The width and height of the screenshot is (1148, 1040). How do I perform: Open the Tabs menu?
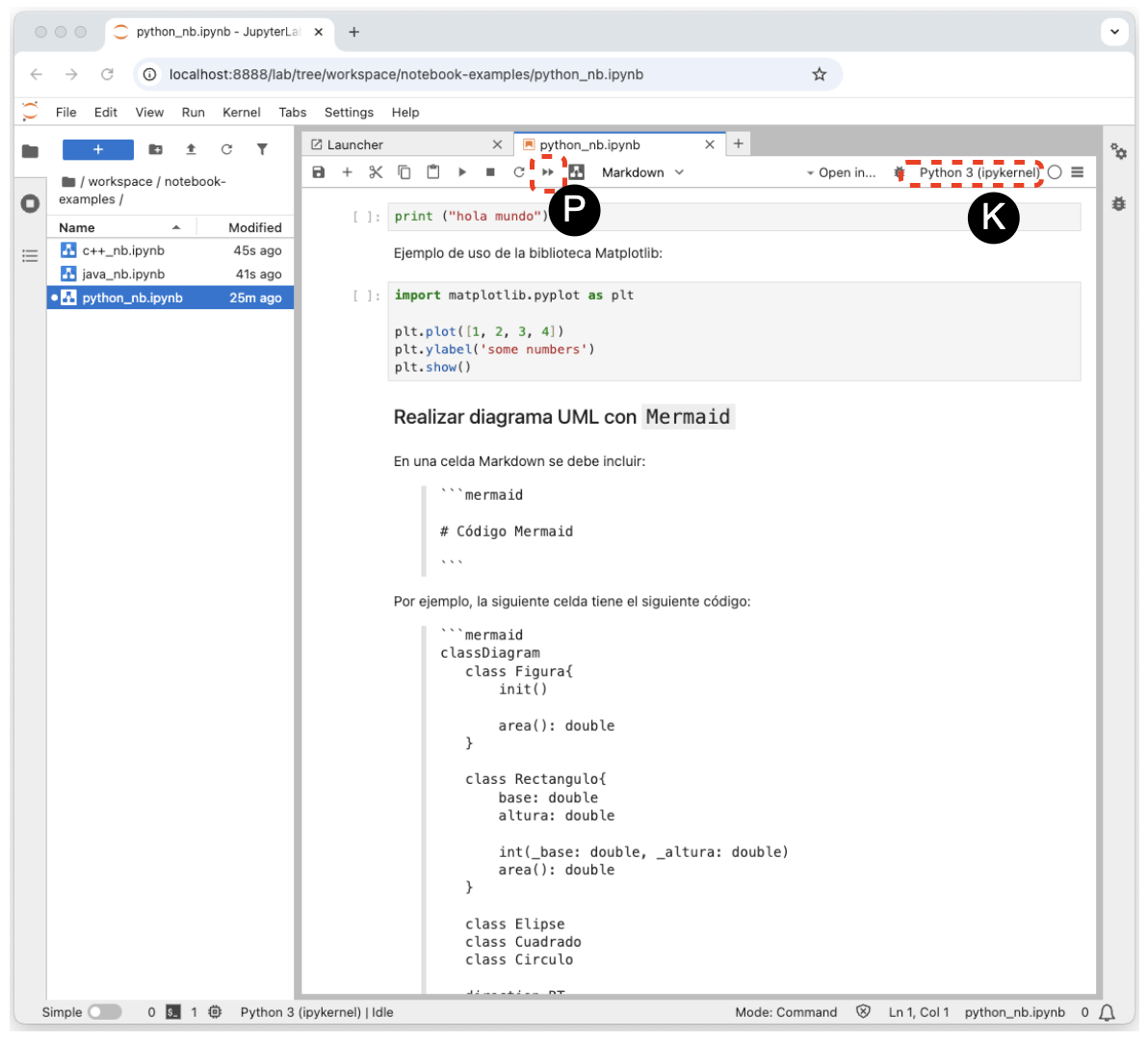click(x=292, y=112)
